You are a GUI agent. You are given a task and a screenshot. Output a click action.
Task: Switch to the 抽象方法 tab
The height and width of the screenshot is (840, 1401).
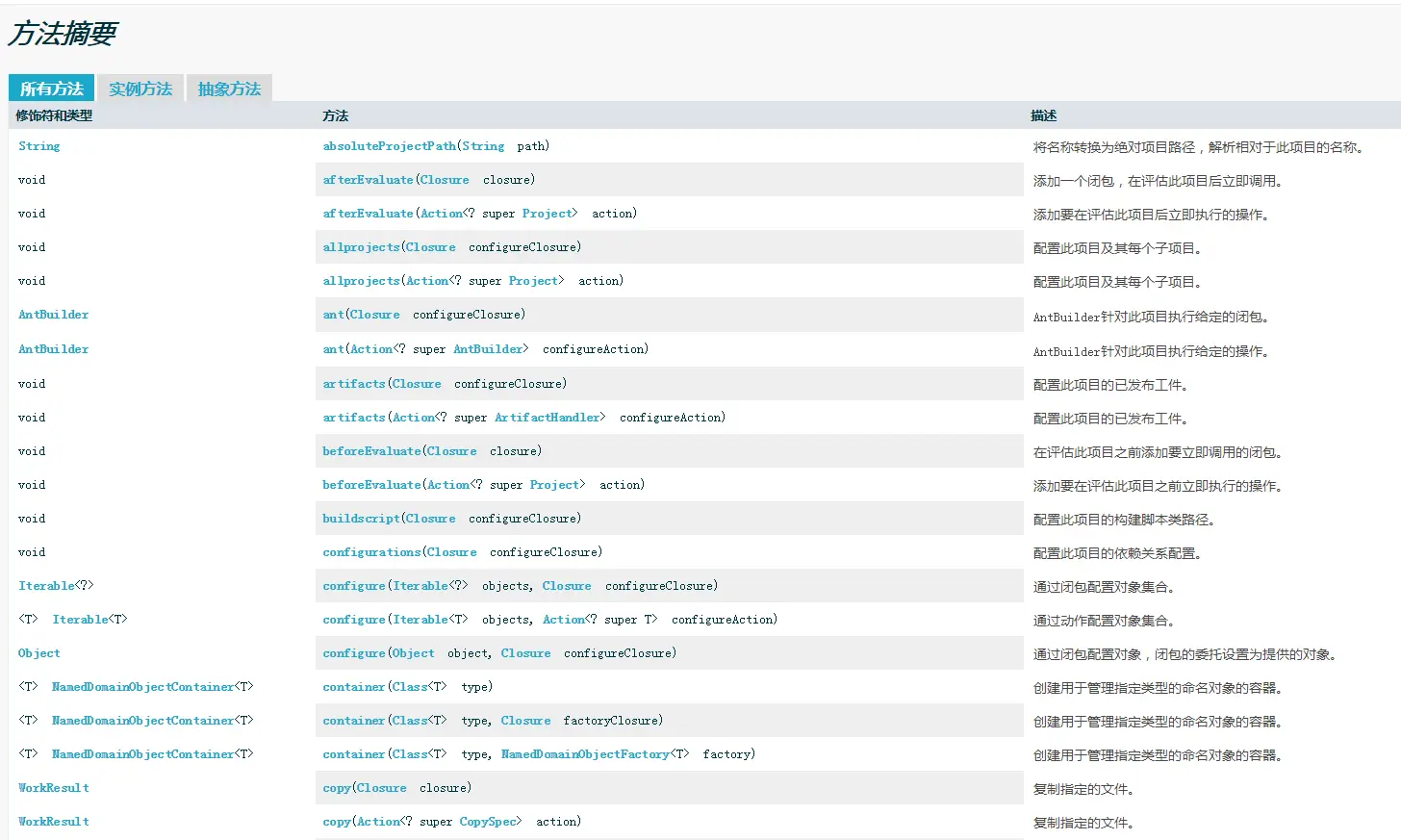pos(229,89)
